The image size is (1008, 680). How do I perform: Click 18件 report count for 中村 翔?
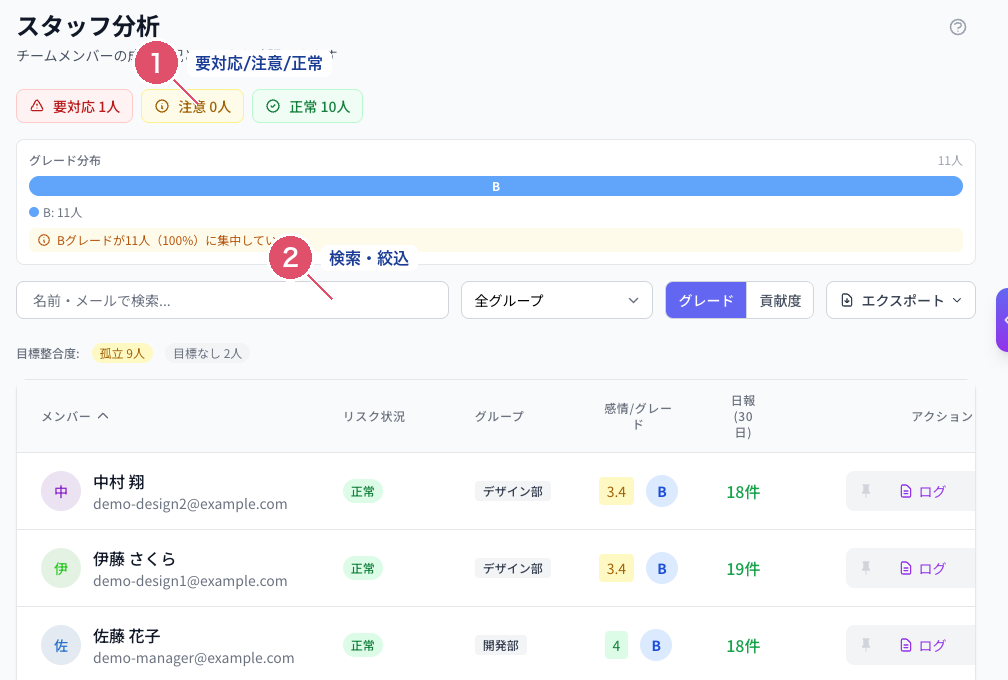[x=743, y=492]
